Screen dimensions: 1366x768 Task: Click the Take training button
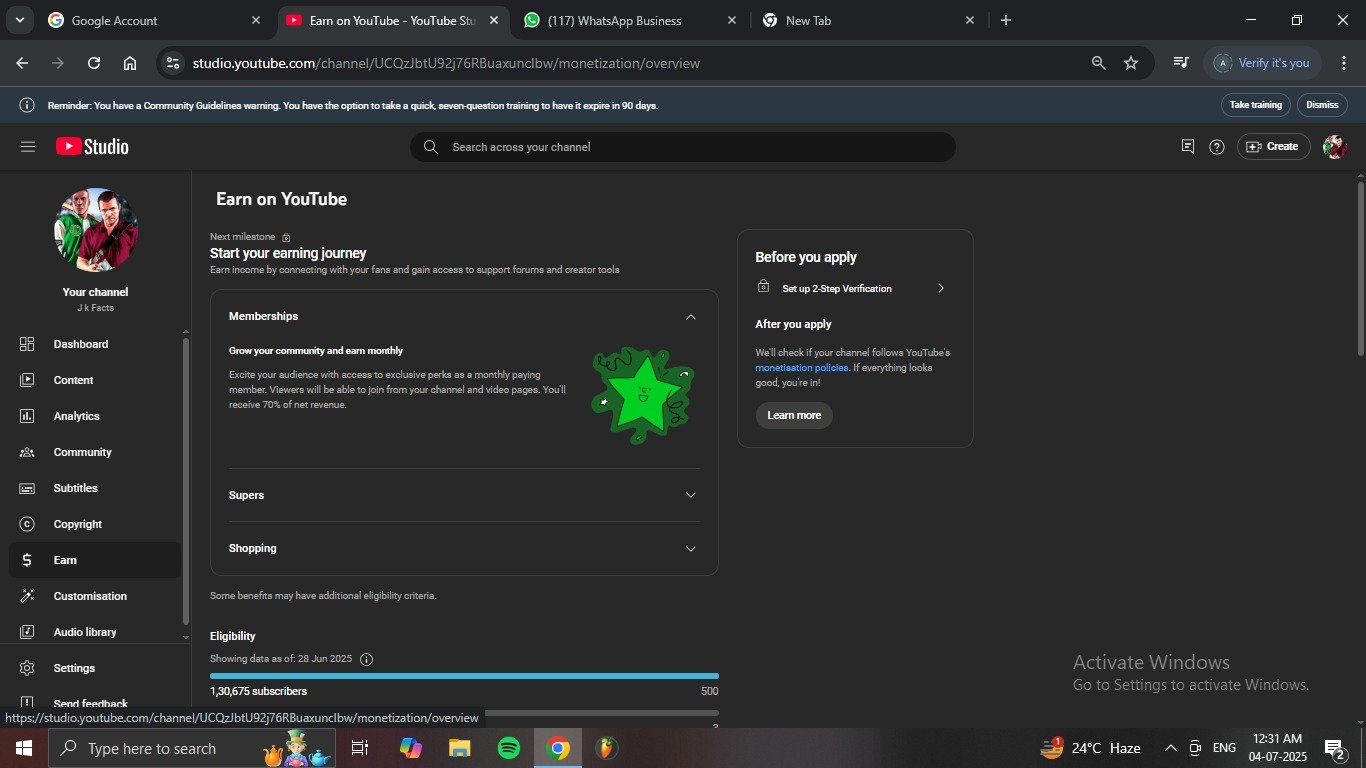point(1255,105)
